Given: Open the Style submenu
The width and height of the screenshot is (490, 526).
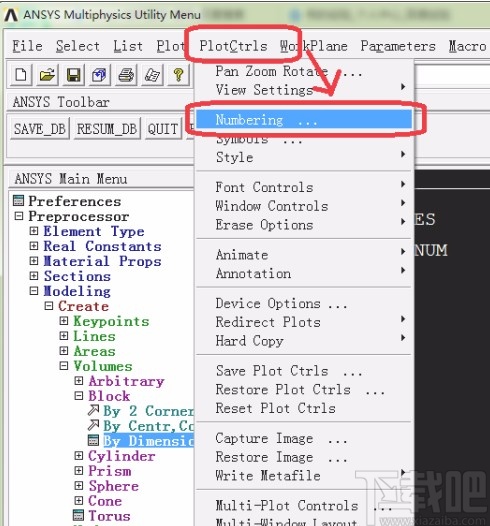Looking at the screenshot, I should 304,157.
